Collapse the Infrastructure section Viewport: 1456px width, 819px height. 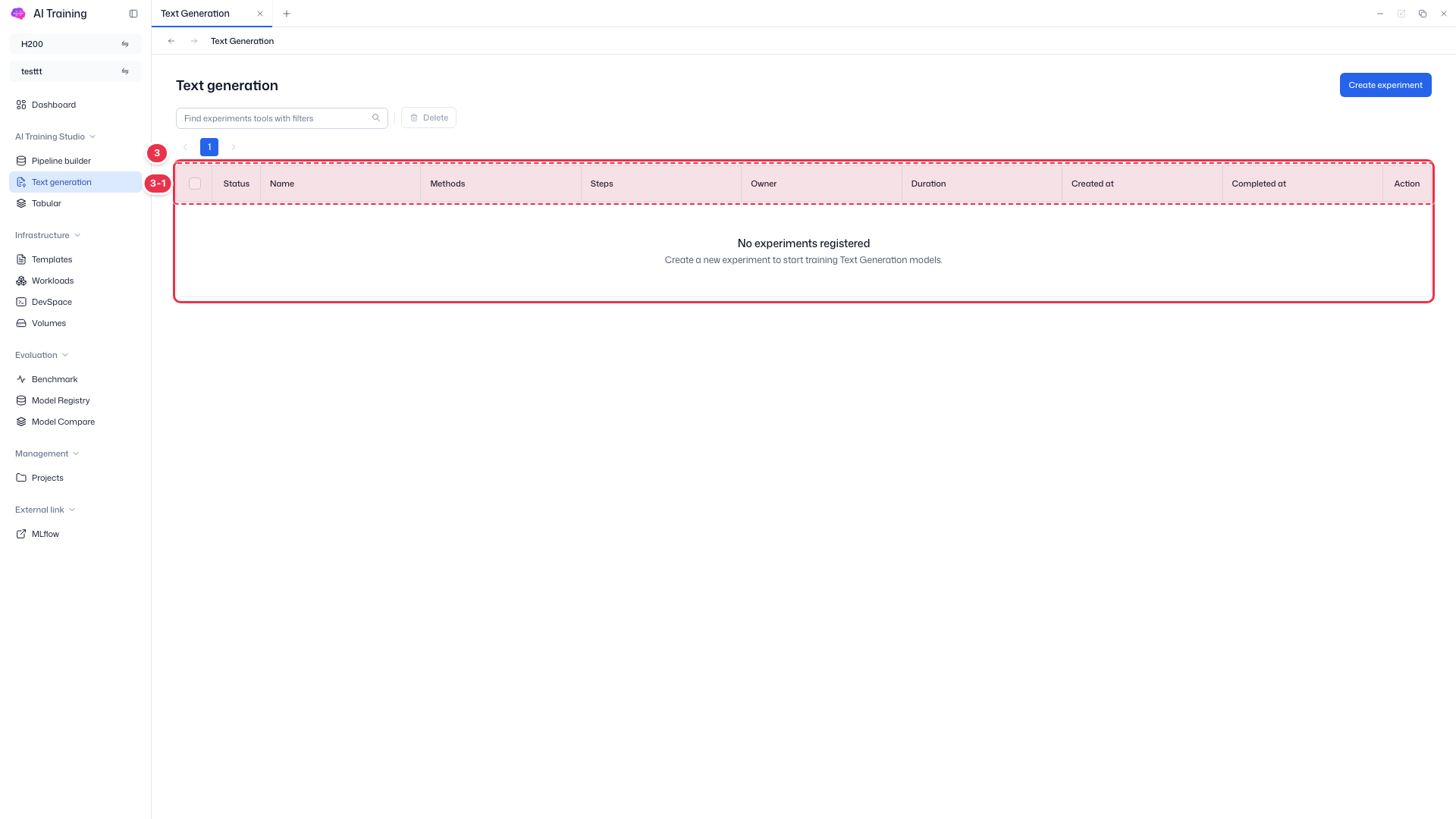[x=48, y=235]
